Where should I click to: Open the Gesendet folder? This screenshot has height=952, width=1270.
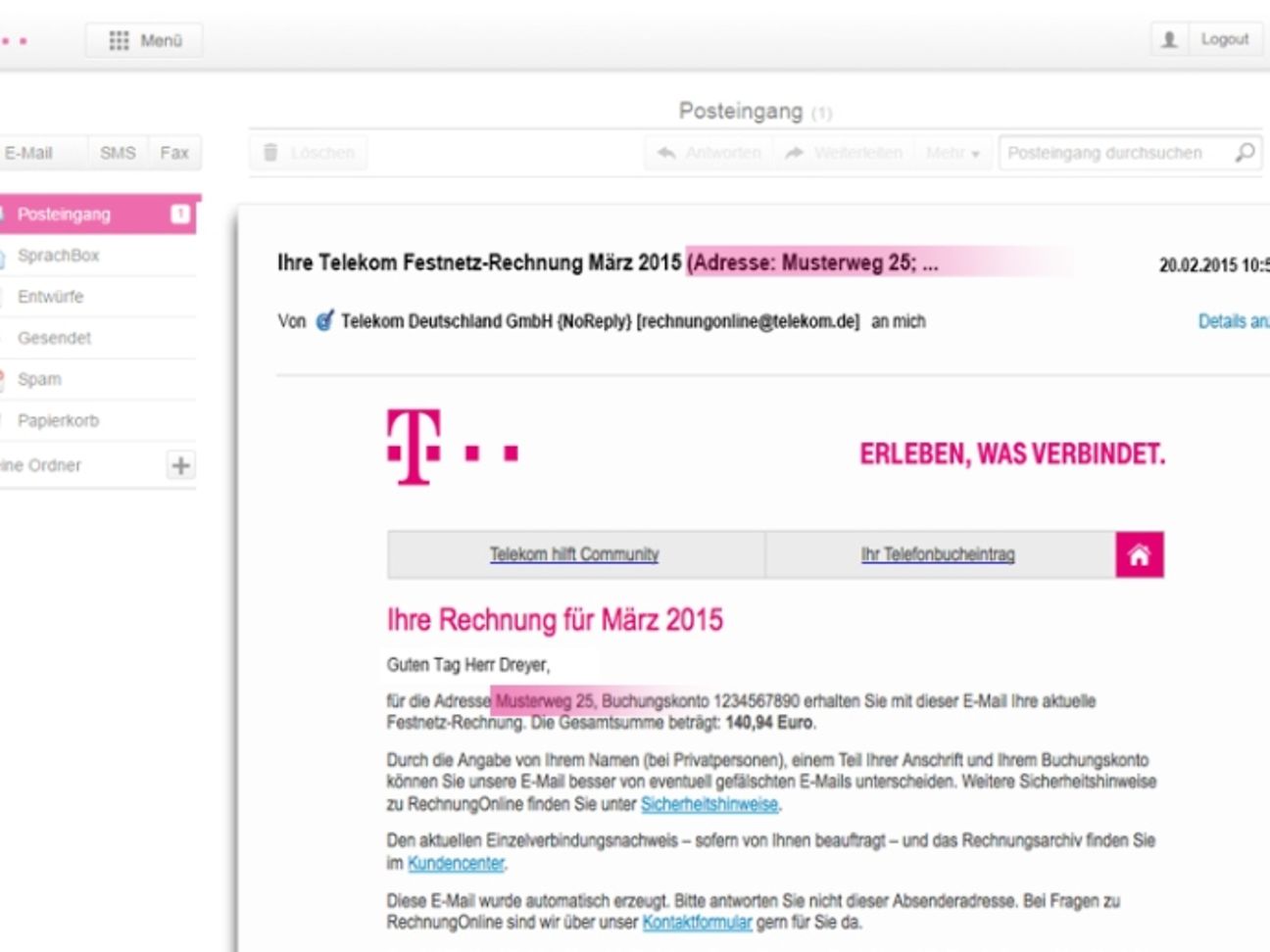tap(97, 338)
